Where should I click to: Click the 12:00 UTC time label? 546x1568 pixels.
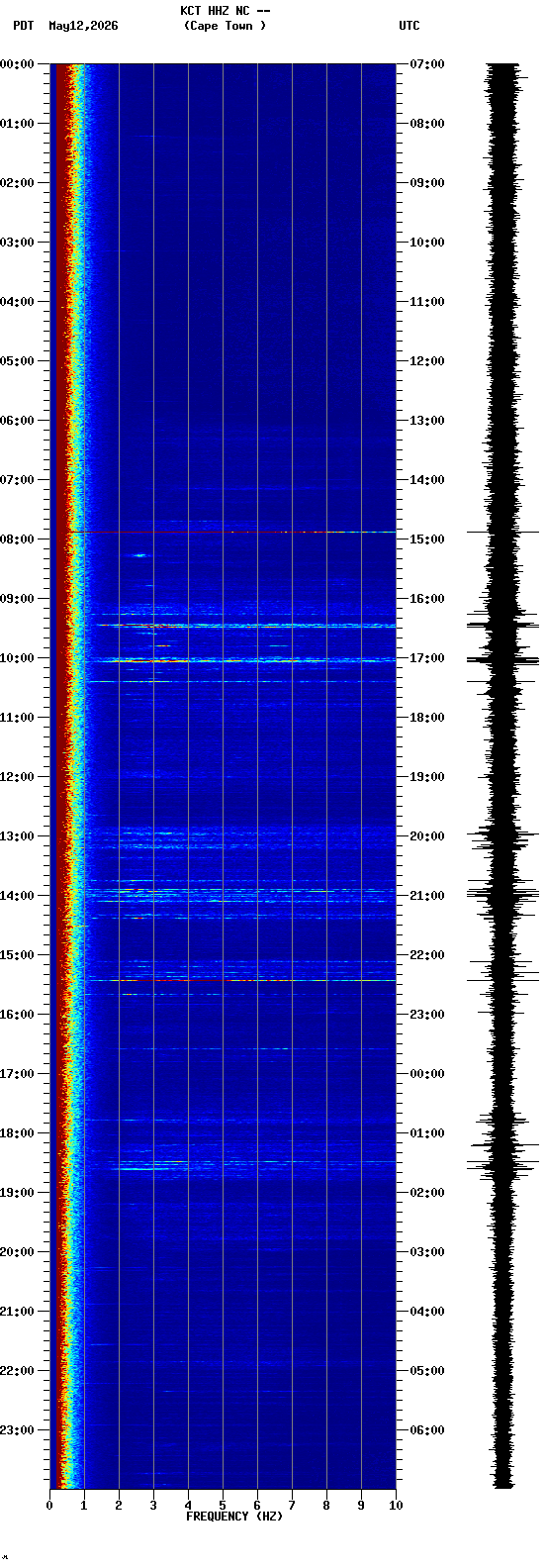(427, 361)
